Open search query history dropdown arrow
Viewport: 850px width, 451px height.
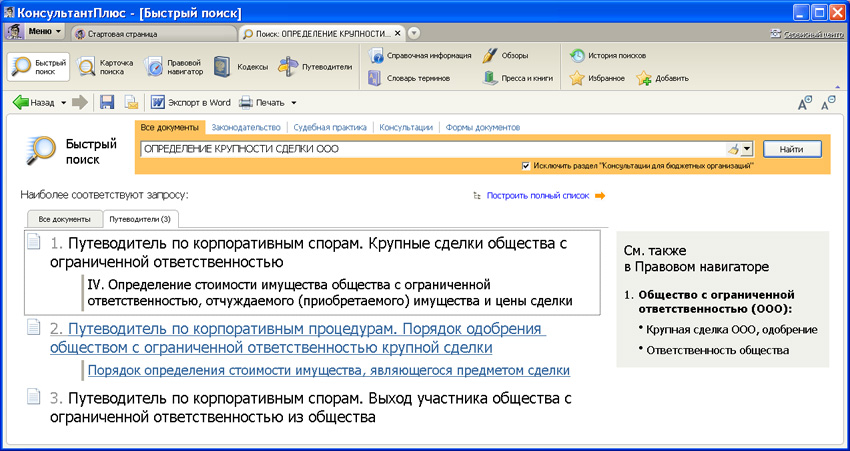748,149
